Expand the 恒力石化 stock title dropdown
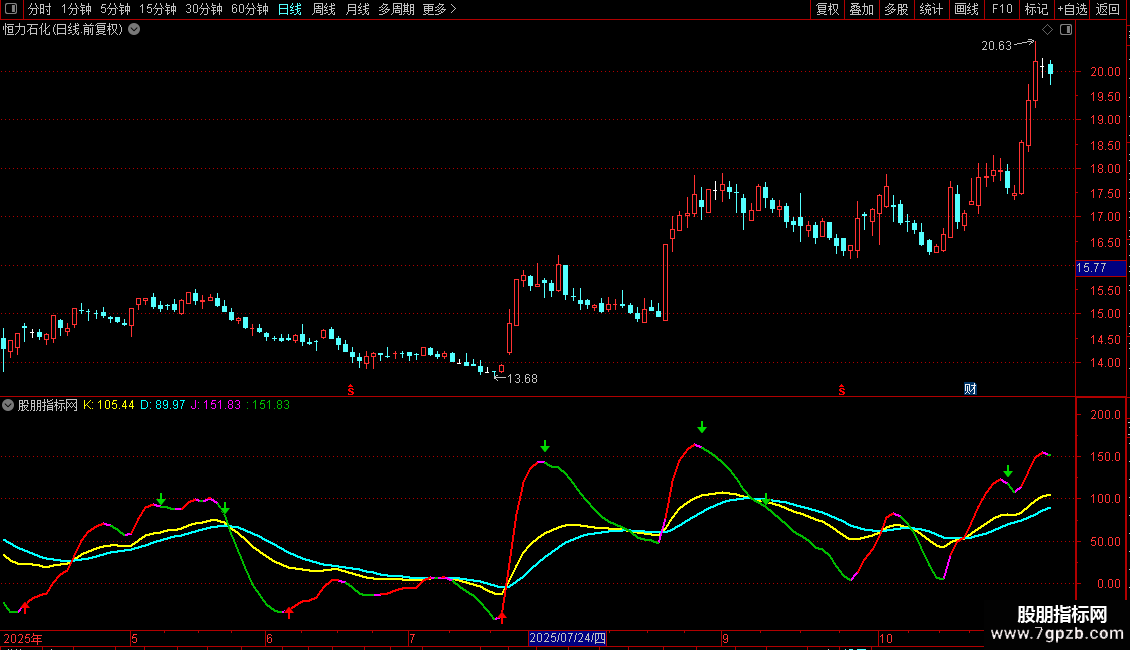Image resolution: width=1130 pixels, height=650 pixels. pyautogui.click(x=134, y=29)
